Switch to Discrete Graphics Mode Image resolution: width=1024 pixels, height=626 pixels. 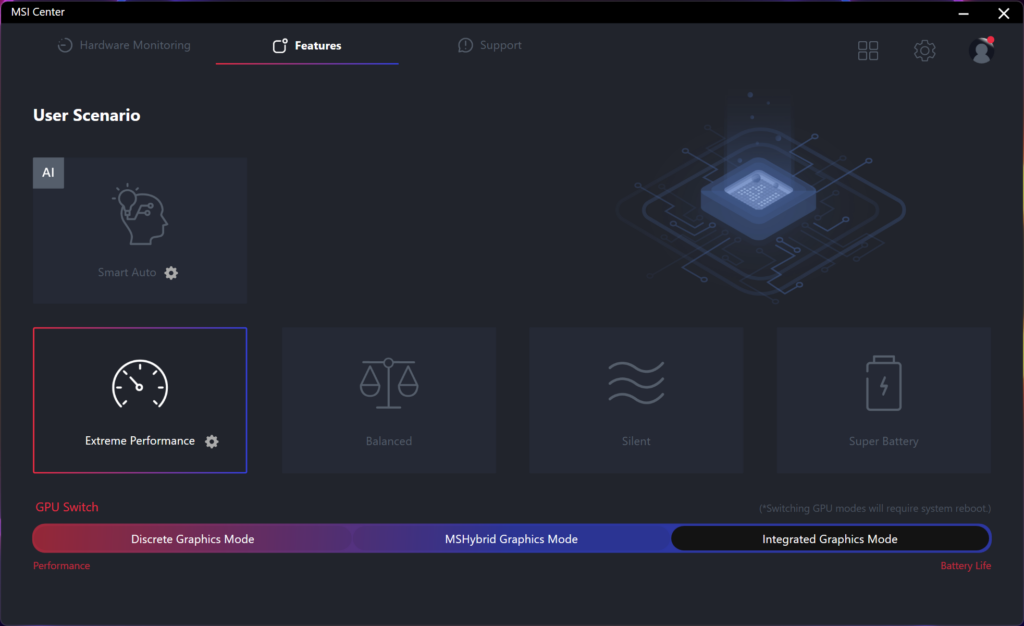click(193, 539)
